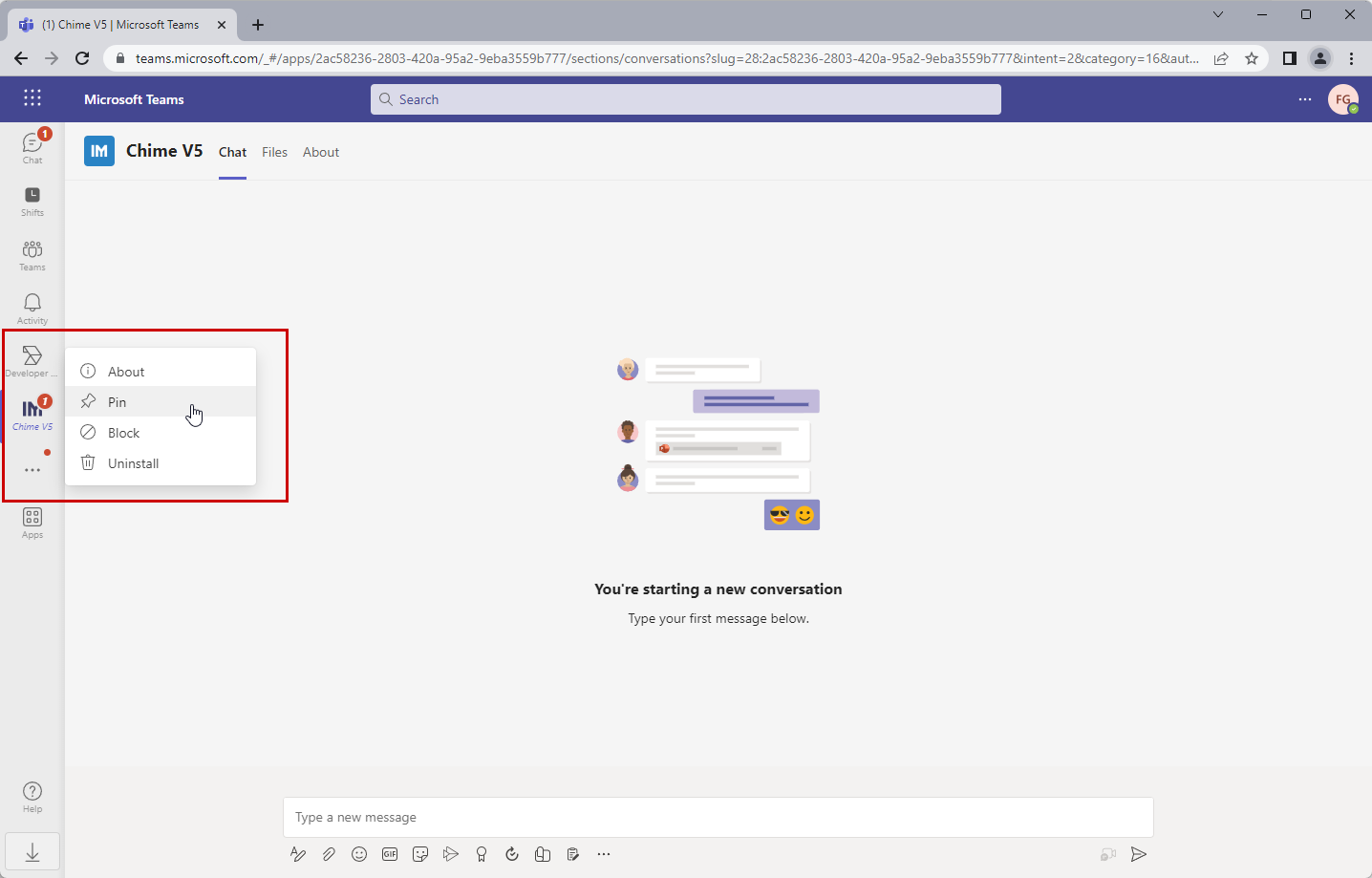This screenshot has height=878, width=1372.
Task: Click the tab search dropdown arrow
Action: (x=1218, y=14)
